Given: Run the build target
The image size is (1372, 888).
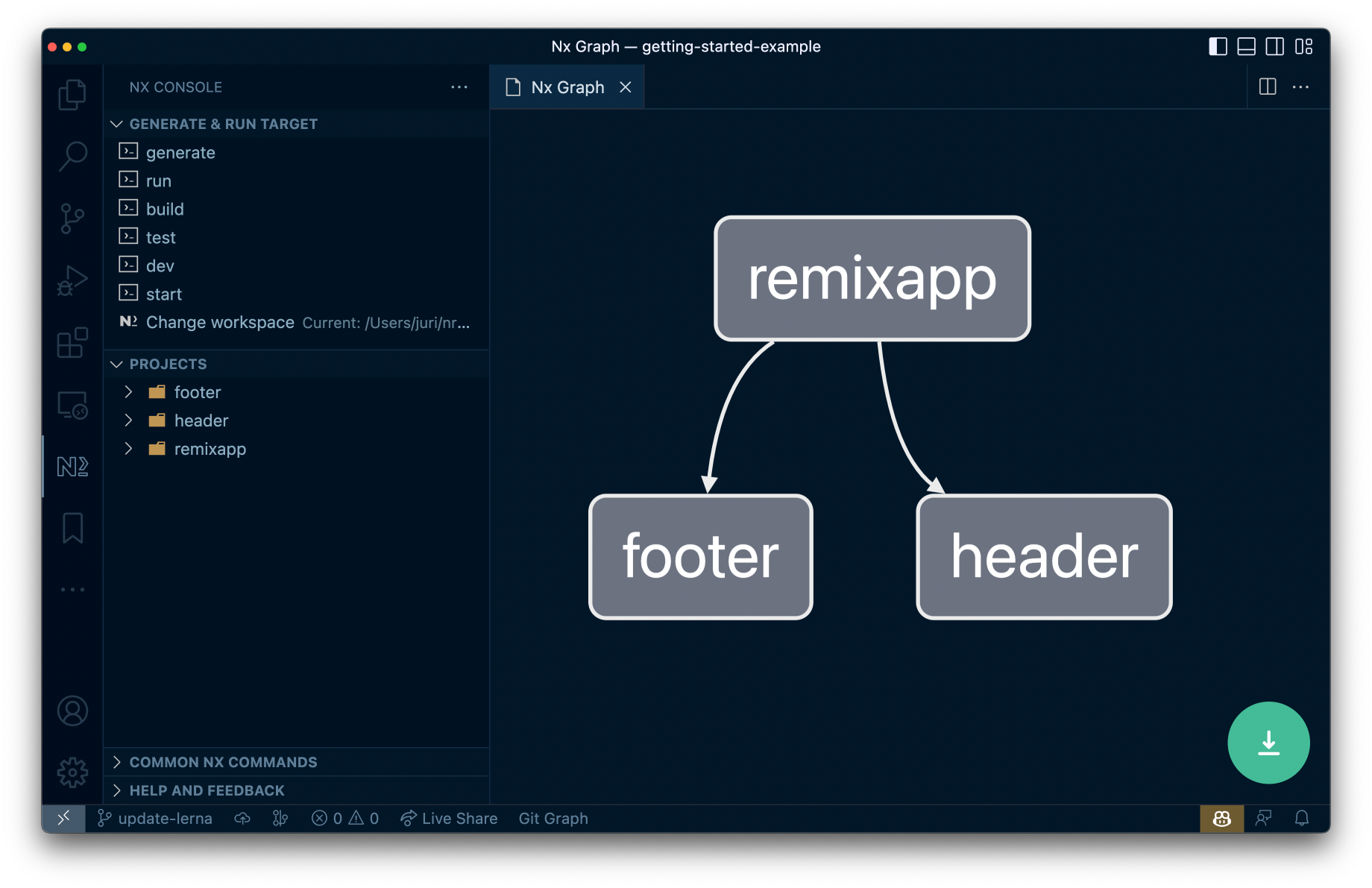Looking at the screenshot, I should (165, 209).
